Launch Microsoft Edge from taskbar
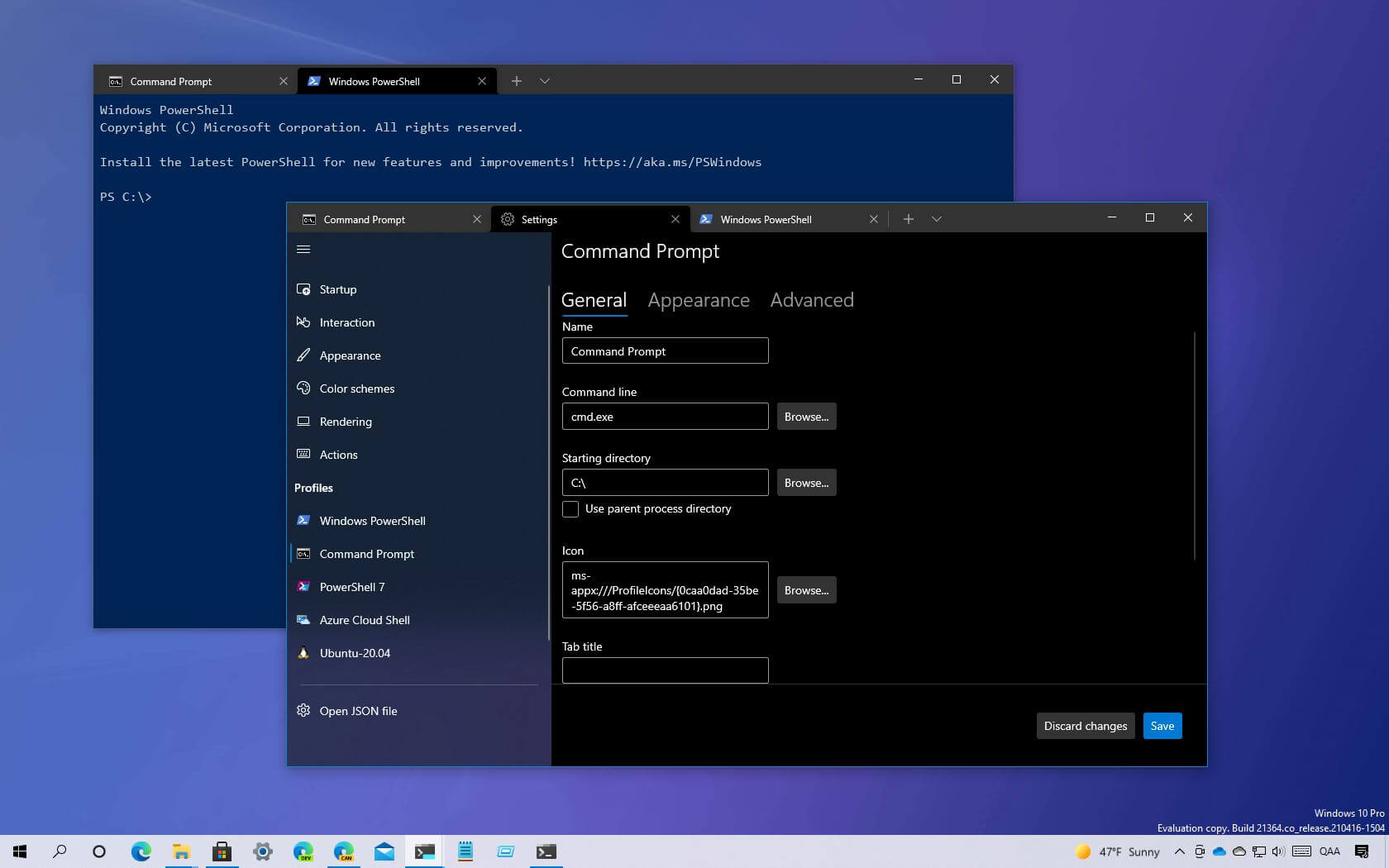The height and width of the screenshot is (868, 1389). (141, 851)
